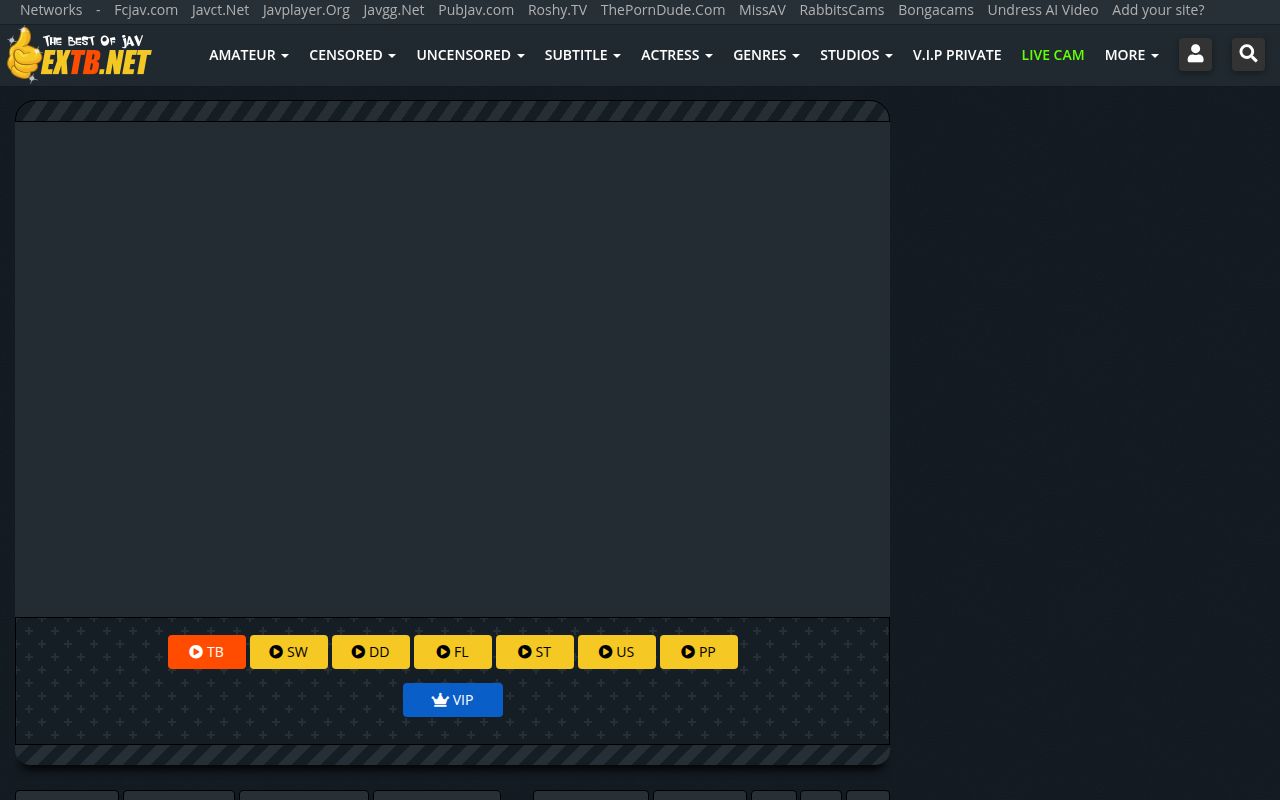Switch playback to ST server
Viewport: 1280px width, 800px height.
(535, 652)
